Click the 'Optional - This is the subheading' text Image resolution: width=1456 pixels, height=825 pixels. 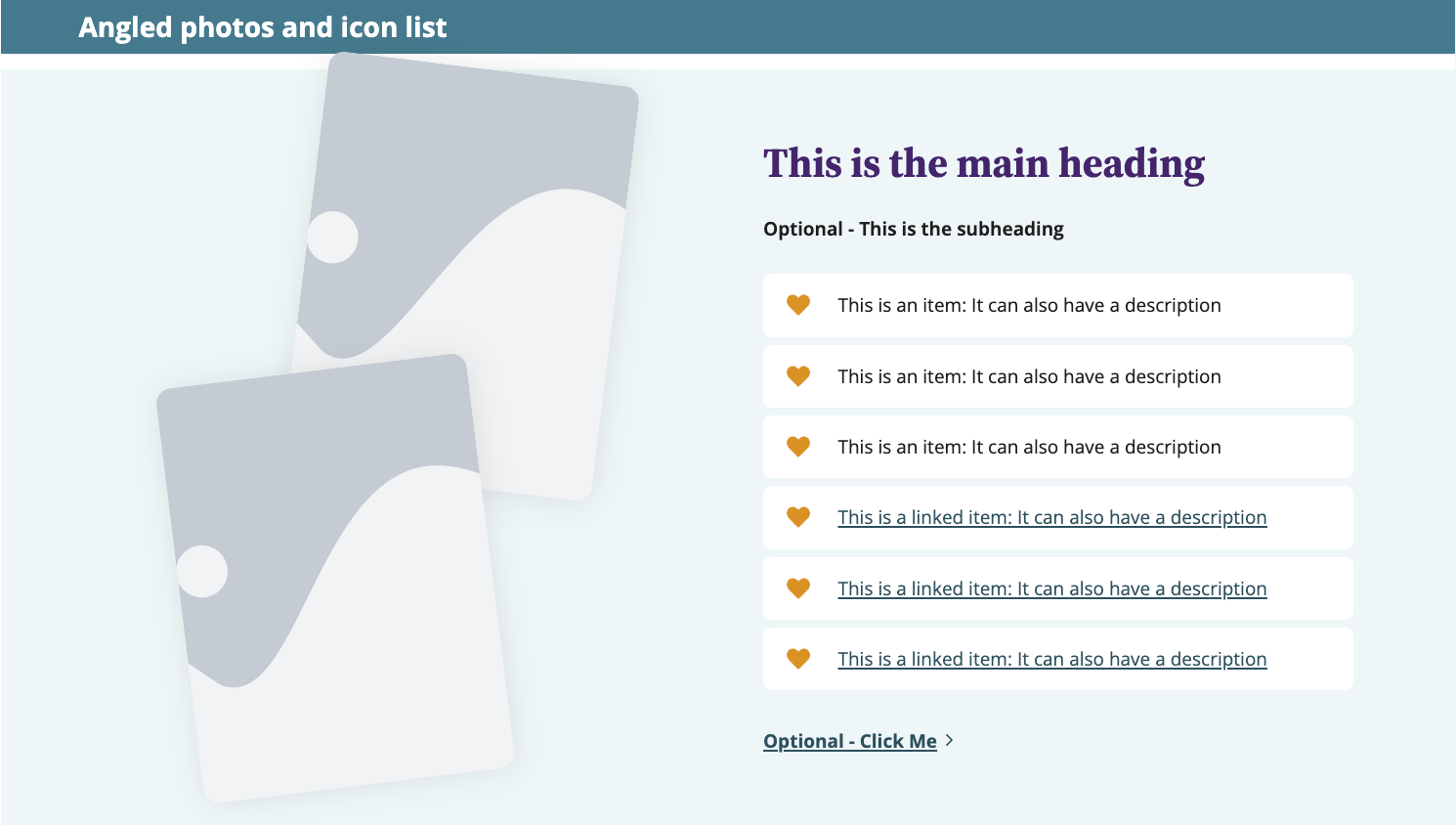tap(913, 229)
